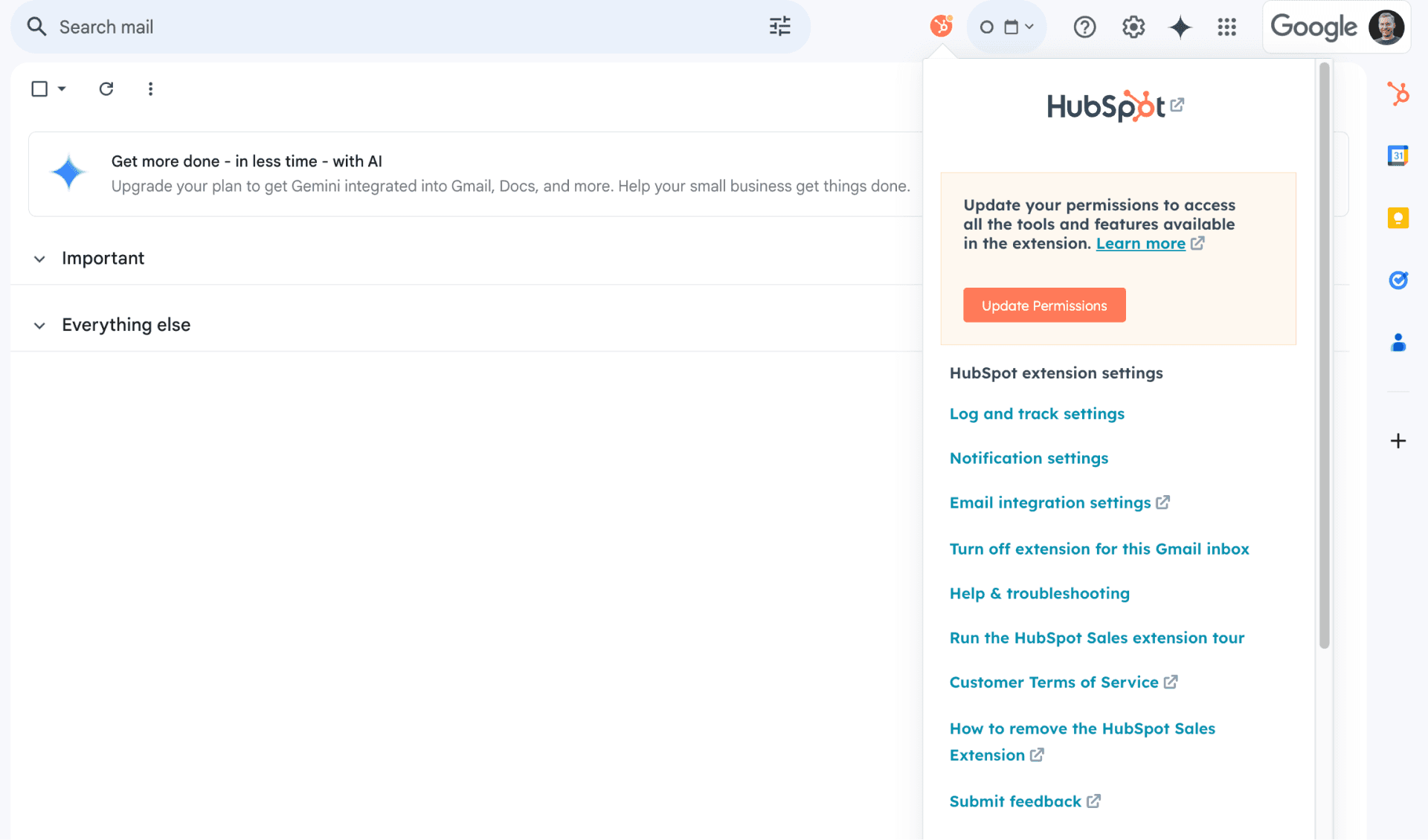
Task: Click HubSpot extension settings heading
Action: pos(1056,373)
